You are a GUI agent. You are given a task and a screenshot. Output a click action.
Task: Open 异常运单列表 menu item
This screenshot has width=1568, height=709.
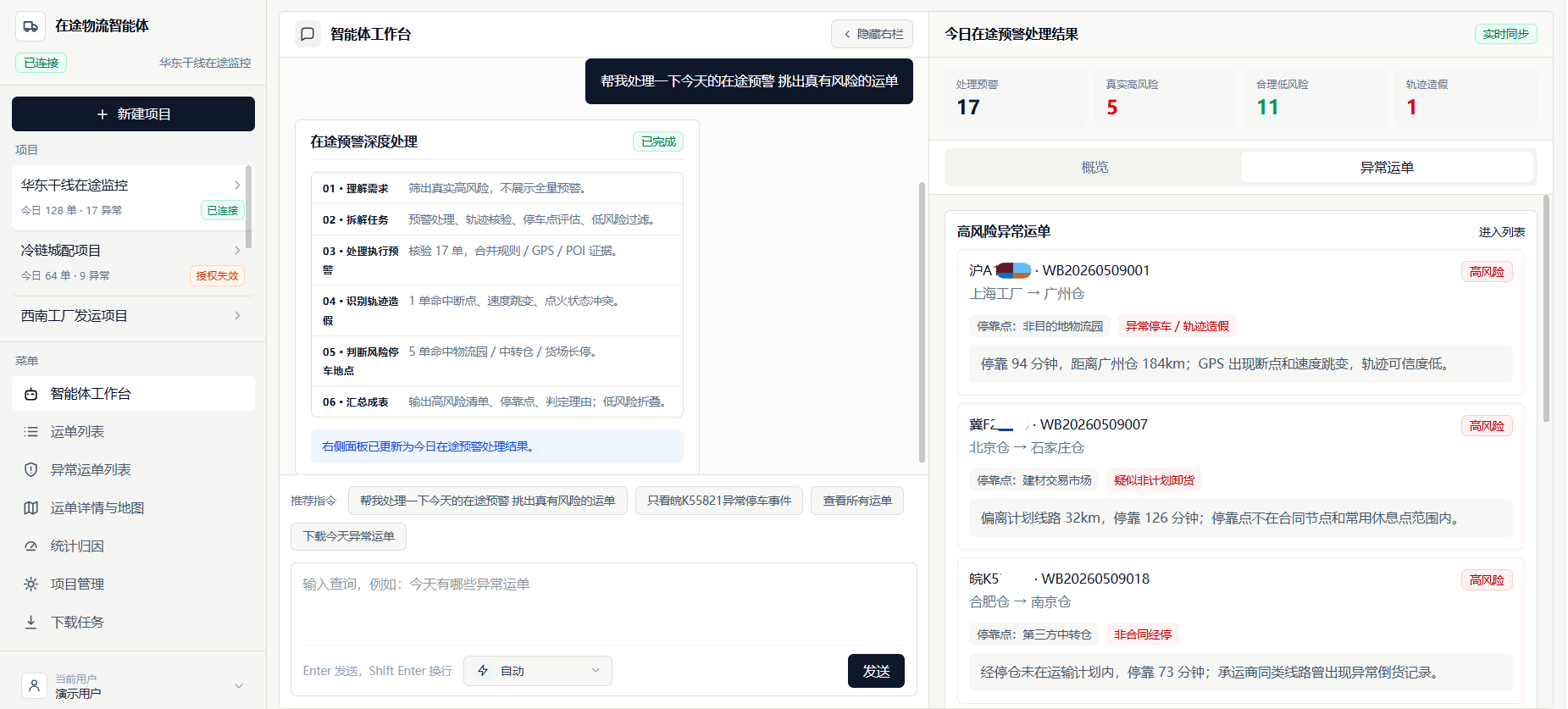click(133, 470)
